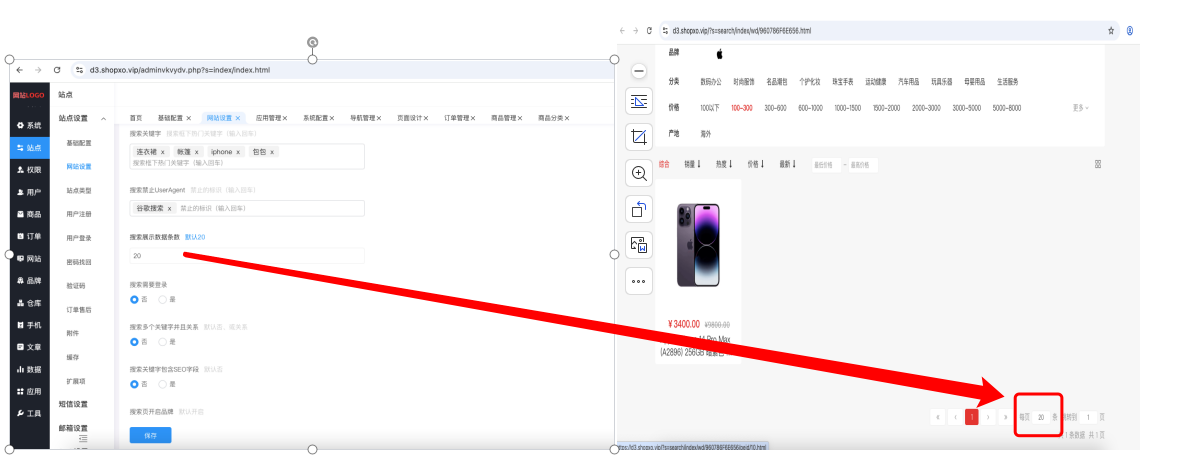Click the 搜索展示数据条数 input field

247,256
